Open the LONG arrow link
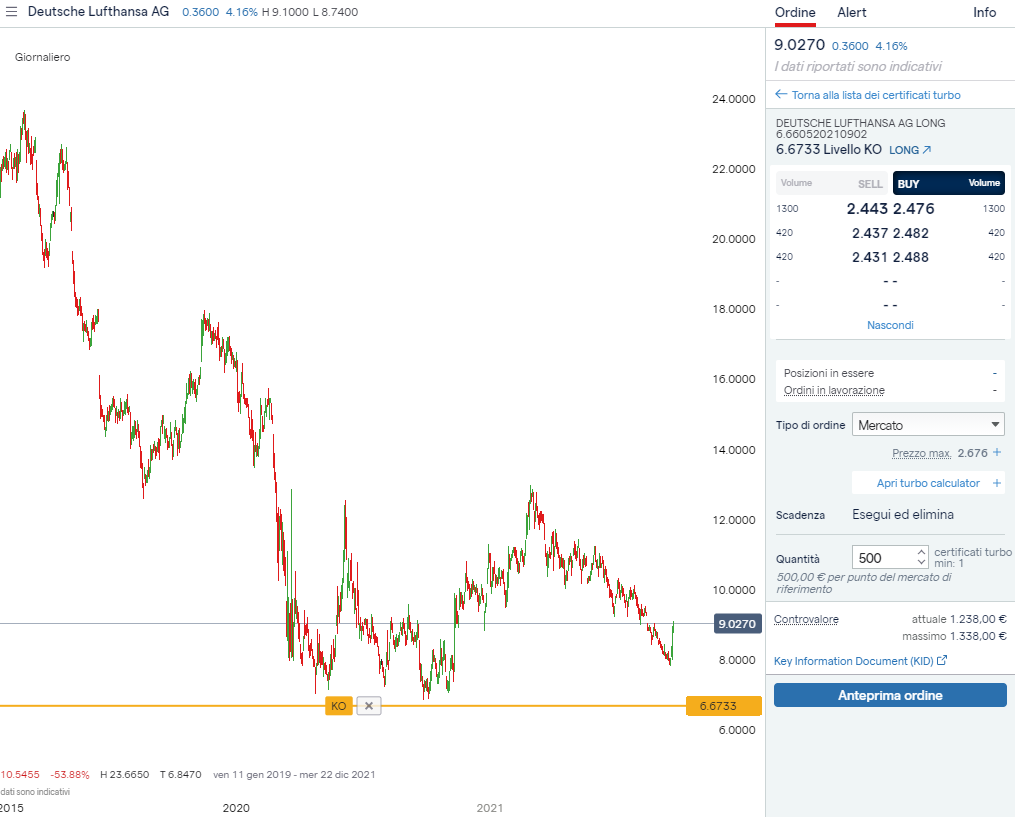This screenshot has width=1015, height=817. tap(926, 150)
